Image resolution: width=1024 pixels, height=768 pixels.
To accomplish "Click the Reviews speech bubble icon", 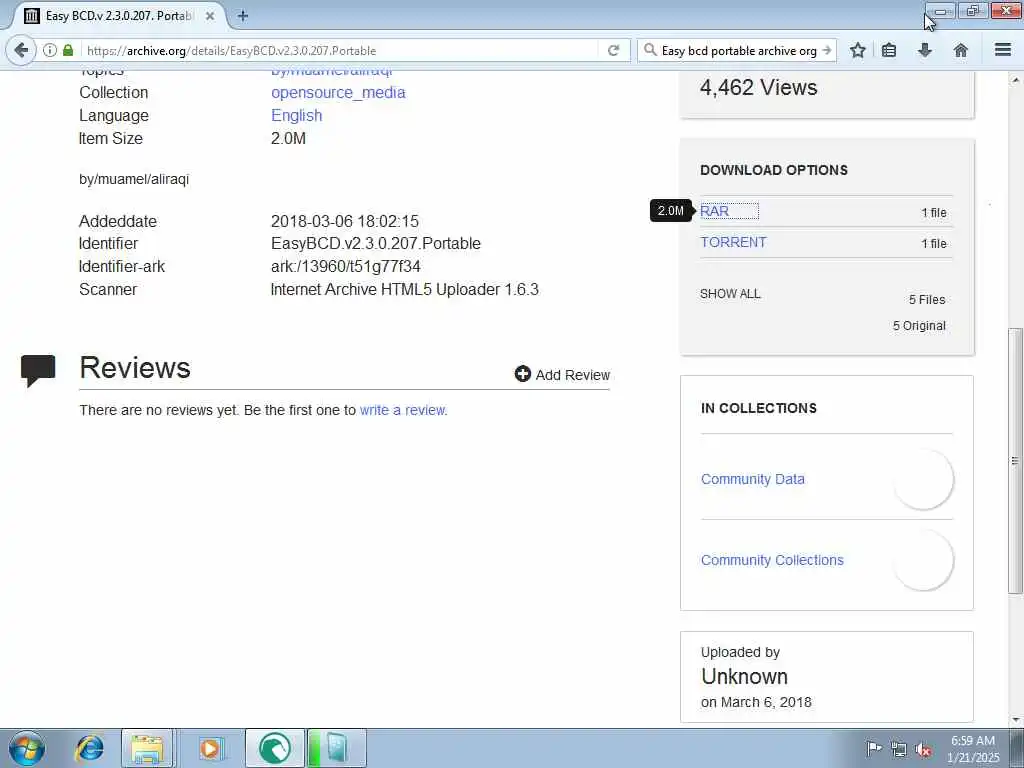I will (x=38, y=371).
